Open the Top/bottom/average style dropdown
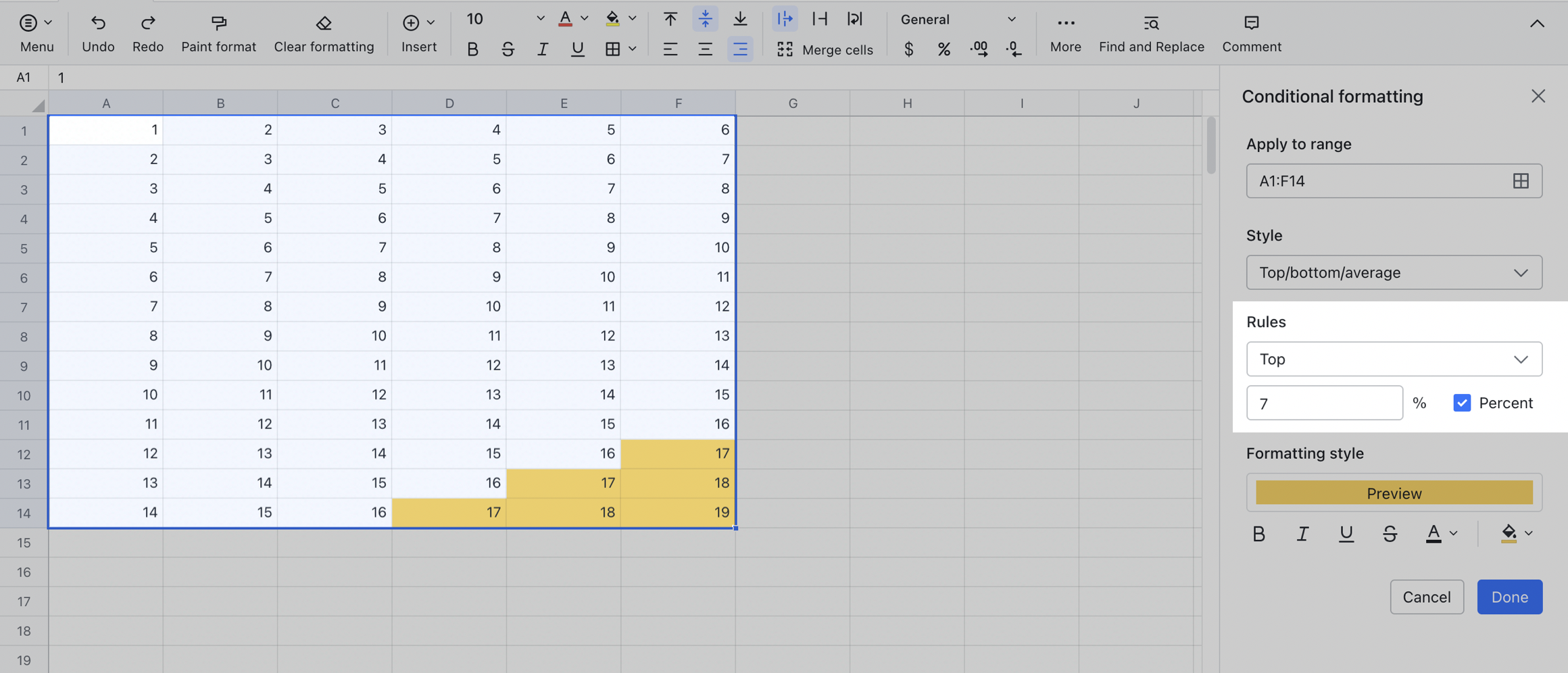This screenshot has width=1568, height=673. pos(1394,272)
